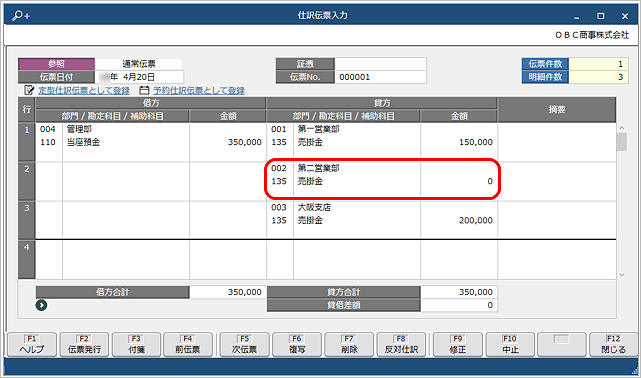The image size is (641, 378).
Task: Click the F12 閉じる button
Action: (x=613, y=344)
